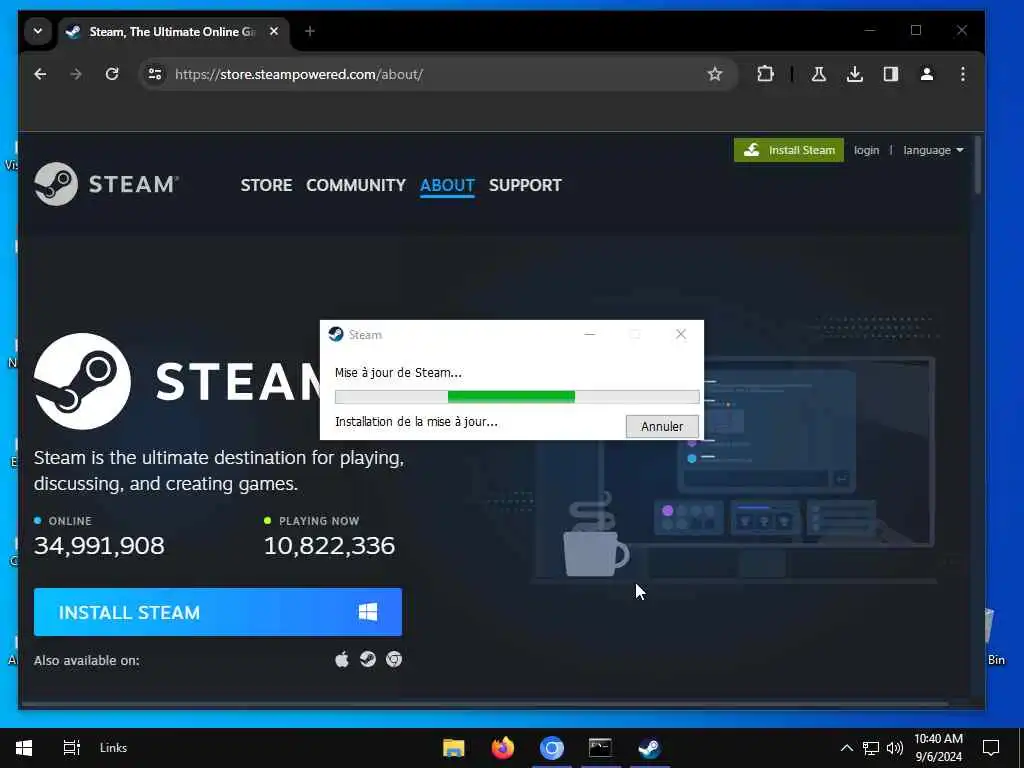Select the ABOUT menu item
Image resolution: width=1024 pixels, height=768 pixels.
[447, 185]
